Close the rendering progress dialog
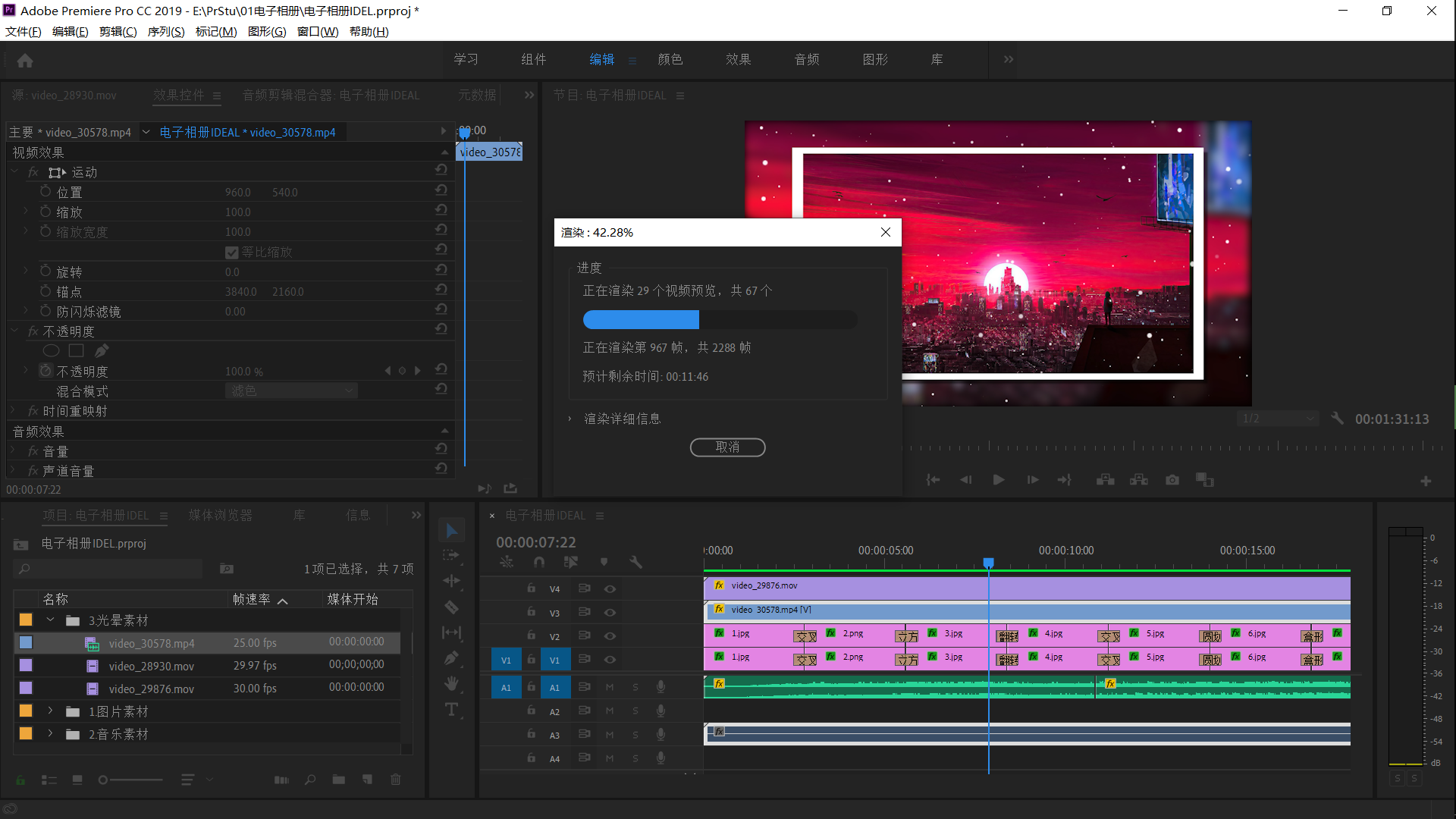 [885, 233]
